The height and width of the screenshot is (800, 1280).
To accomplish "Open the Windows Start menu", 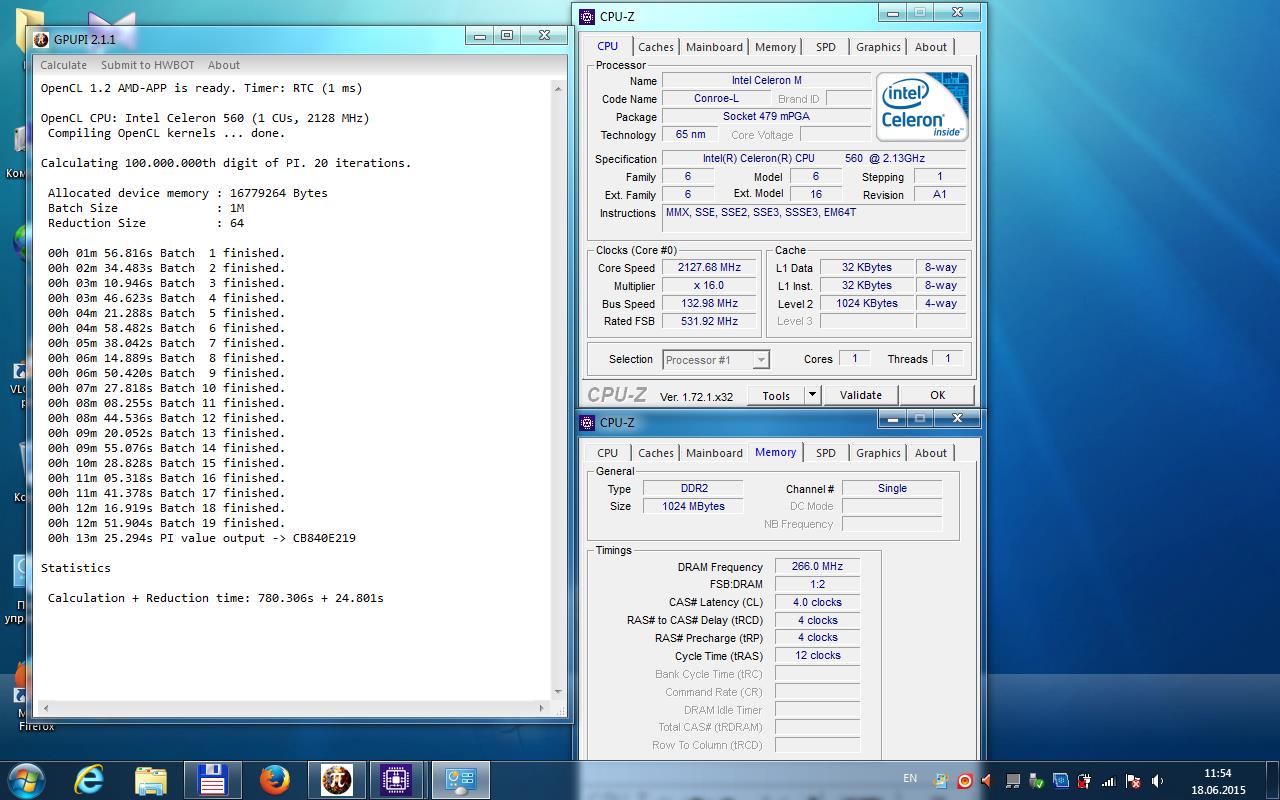I will pyautogui.click(x=25, y=779).
